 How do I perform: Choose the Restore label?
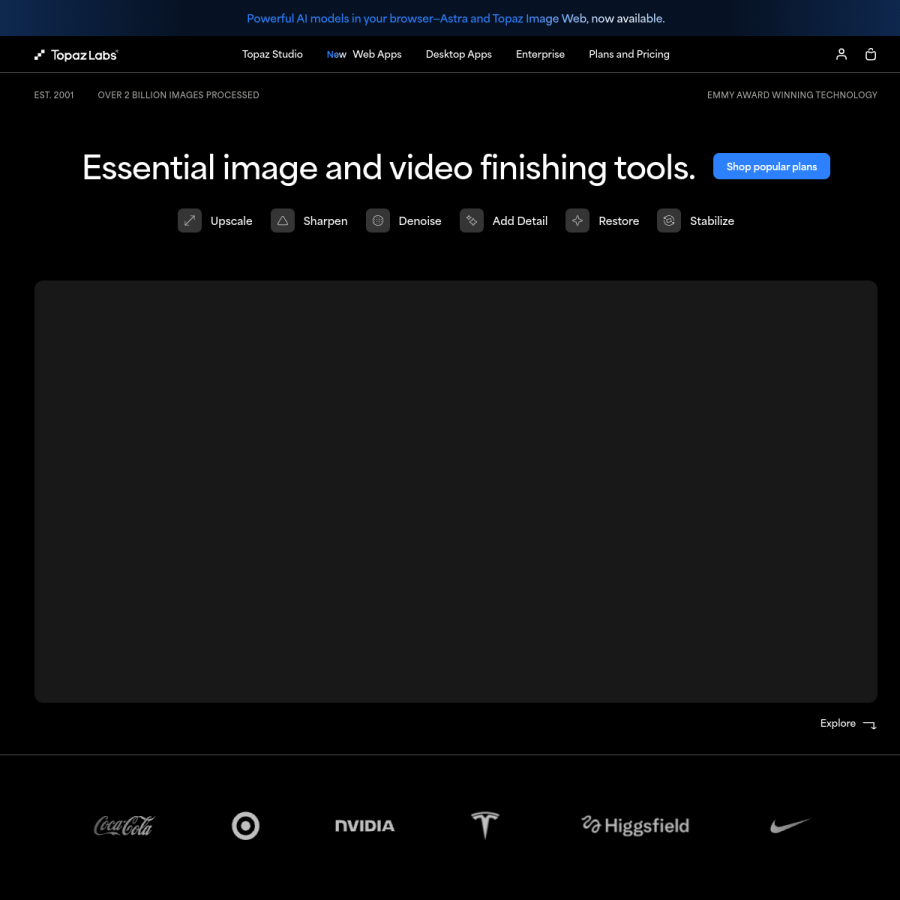pos(619,221)
